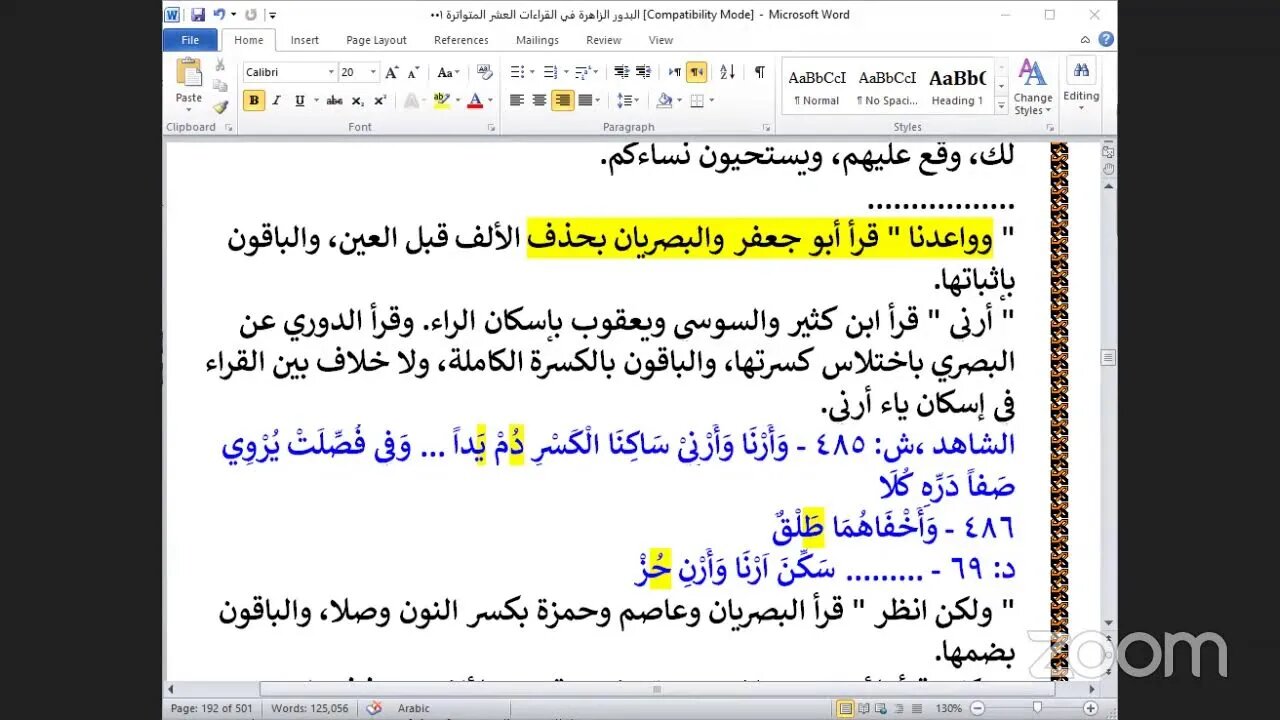Switch to the Review tab
Image resolution: width=1280 pixels, height=720 pixels.
click(x=604, y=40)
